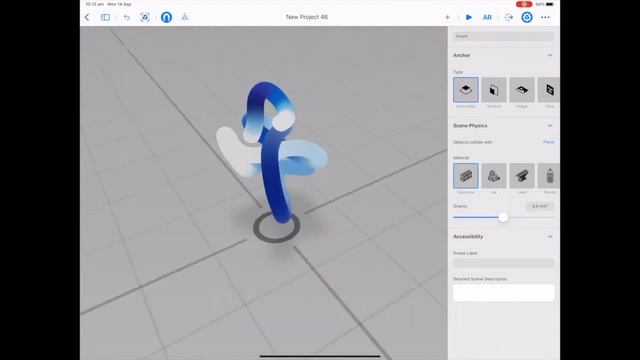Select the Lead physics material
Screen dimensions: 640x360
tap(522, 176)
